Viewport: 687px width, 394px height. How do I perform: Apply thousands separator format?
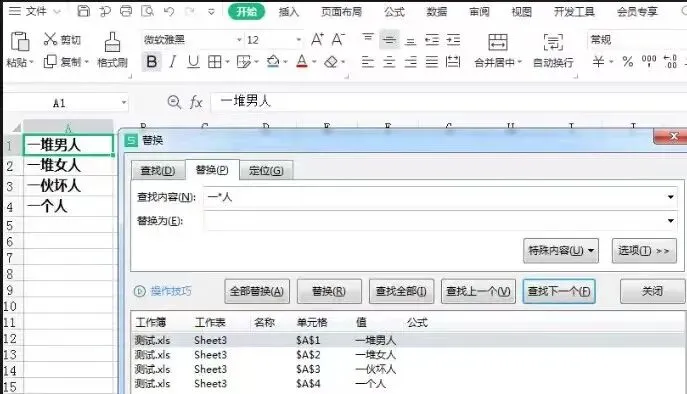(x=649, y=61)
